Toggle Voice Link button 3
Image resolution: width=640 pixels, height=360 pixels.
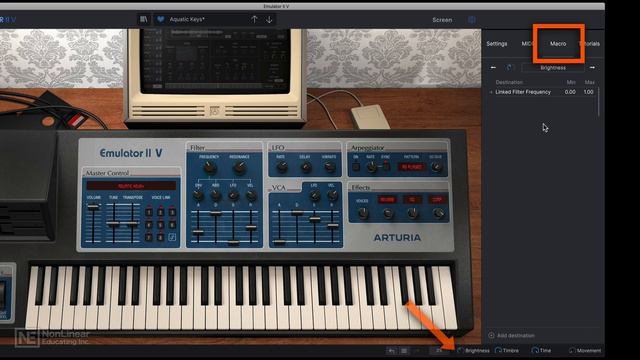(x=173, y=212)
